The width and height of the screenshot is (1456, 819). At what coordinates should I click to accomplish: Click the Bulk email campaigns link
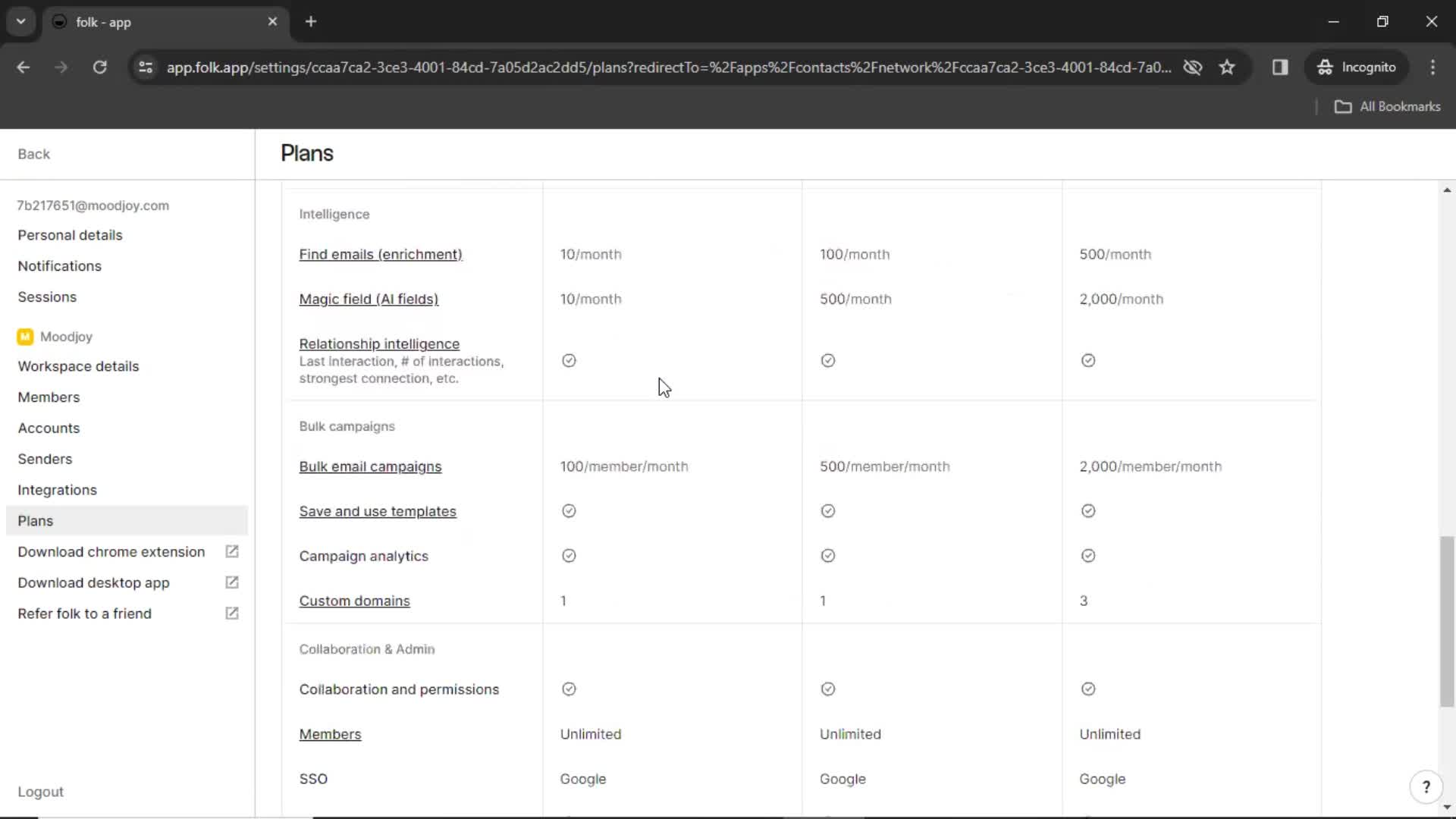370,466
